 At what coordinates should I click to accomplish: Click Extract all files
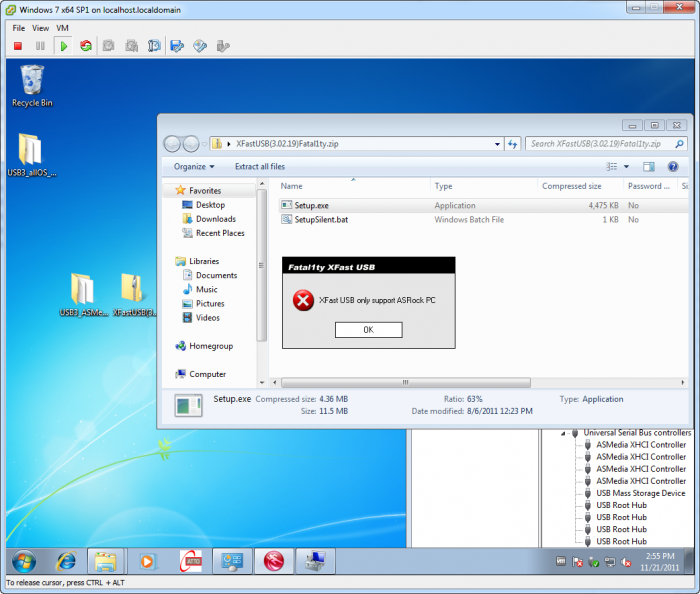point(260,166)
